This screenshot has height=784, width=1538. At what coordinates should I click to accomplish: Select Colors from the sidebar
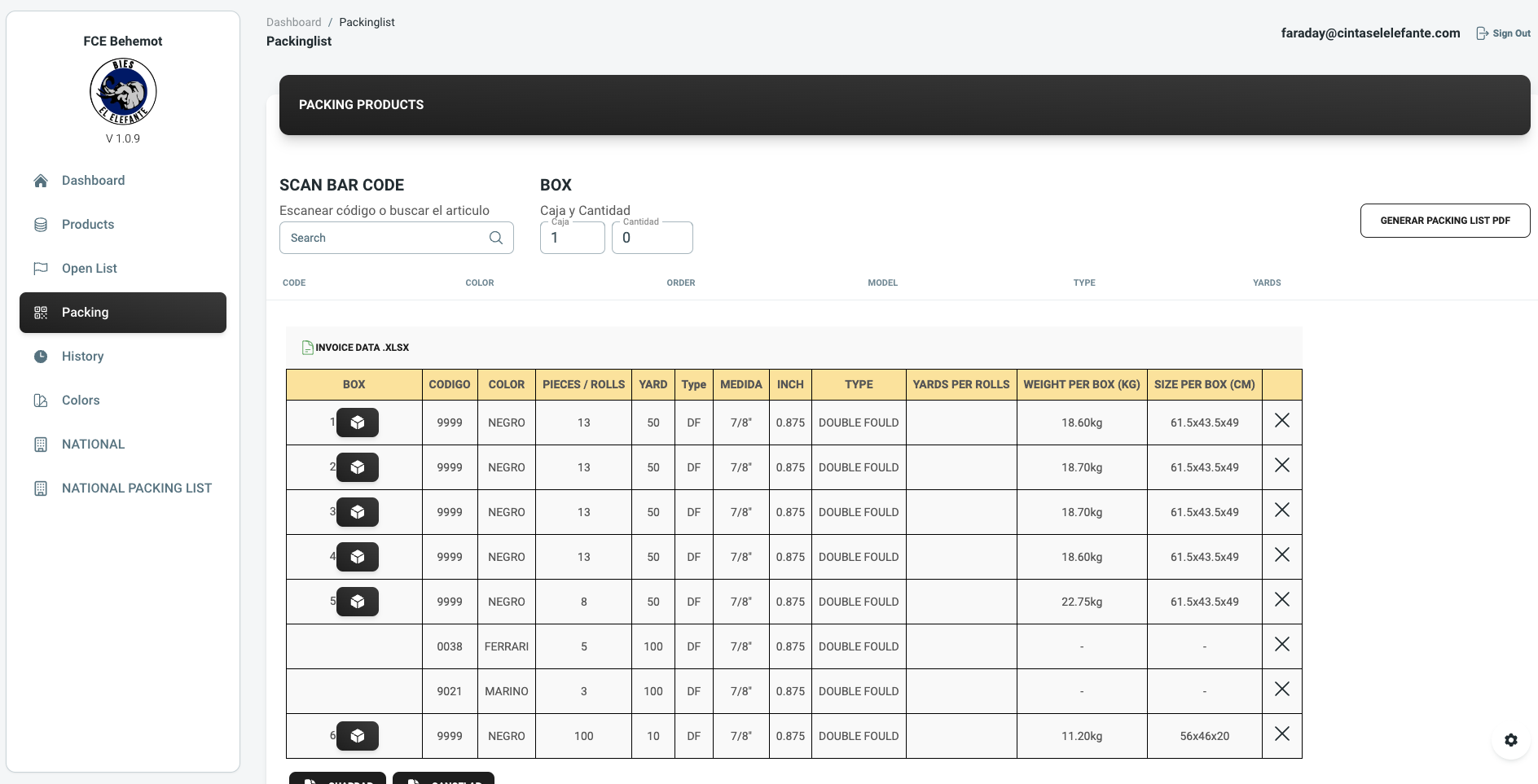coord(81,401)
